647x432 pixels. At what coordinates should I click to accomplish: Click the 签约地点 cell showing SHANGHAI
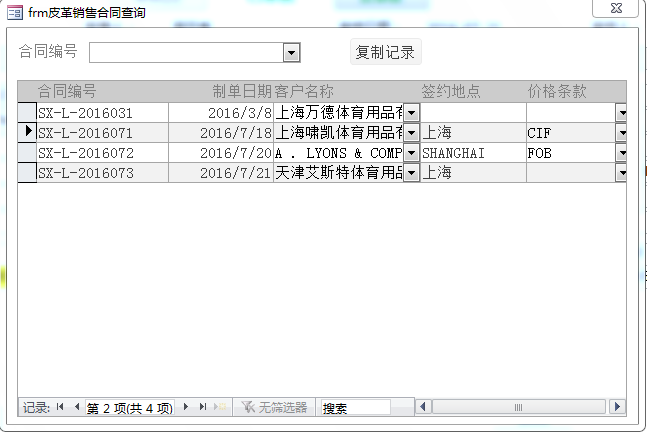(x=472, y=153)
